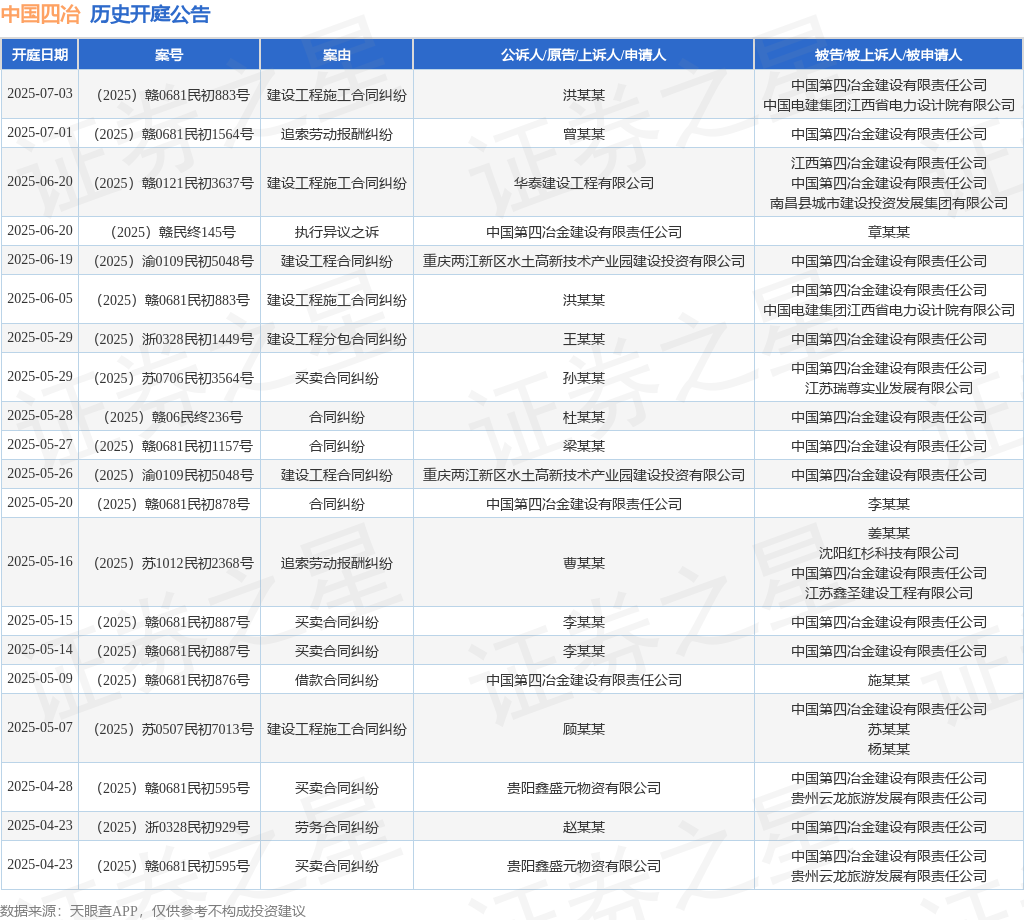Select case number (2025)赣0681民初876号
Screen dimensions: 1024x920
click(x=173, y=680)
